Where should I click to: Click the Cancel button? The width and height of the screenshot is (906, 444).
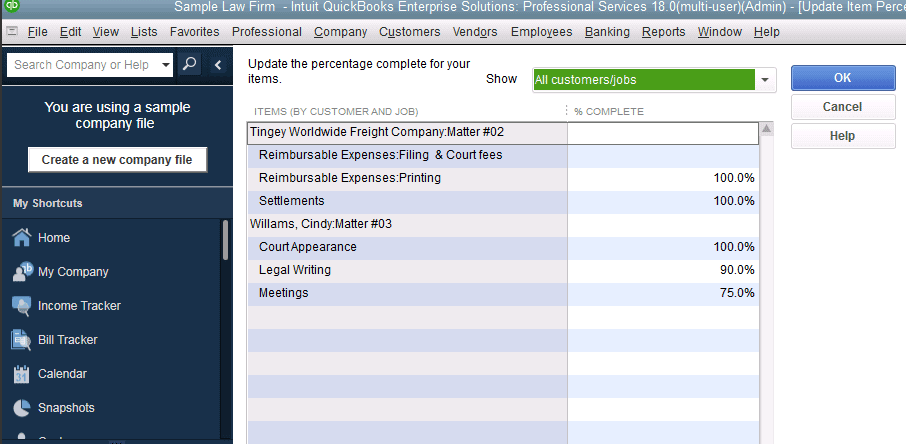[x=843, y=107]
